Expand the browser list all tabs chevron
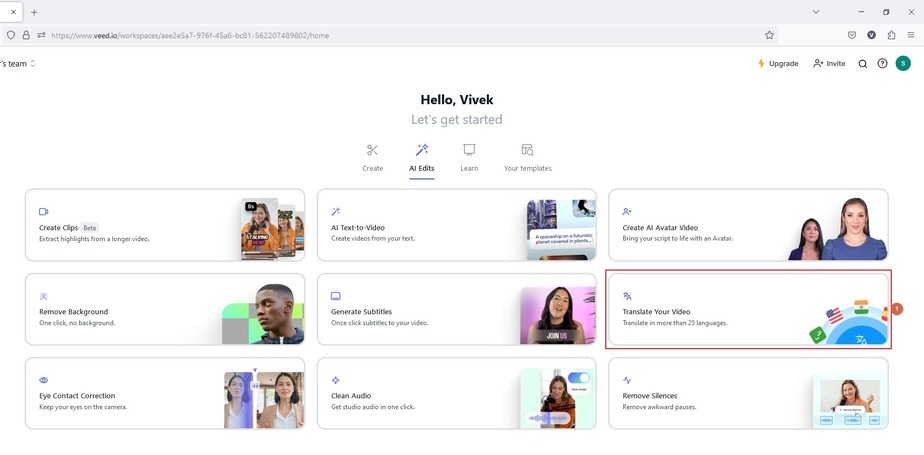Screen dimensions: 924x455 click(x=816, y=12)
